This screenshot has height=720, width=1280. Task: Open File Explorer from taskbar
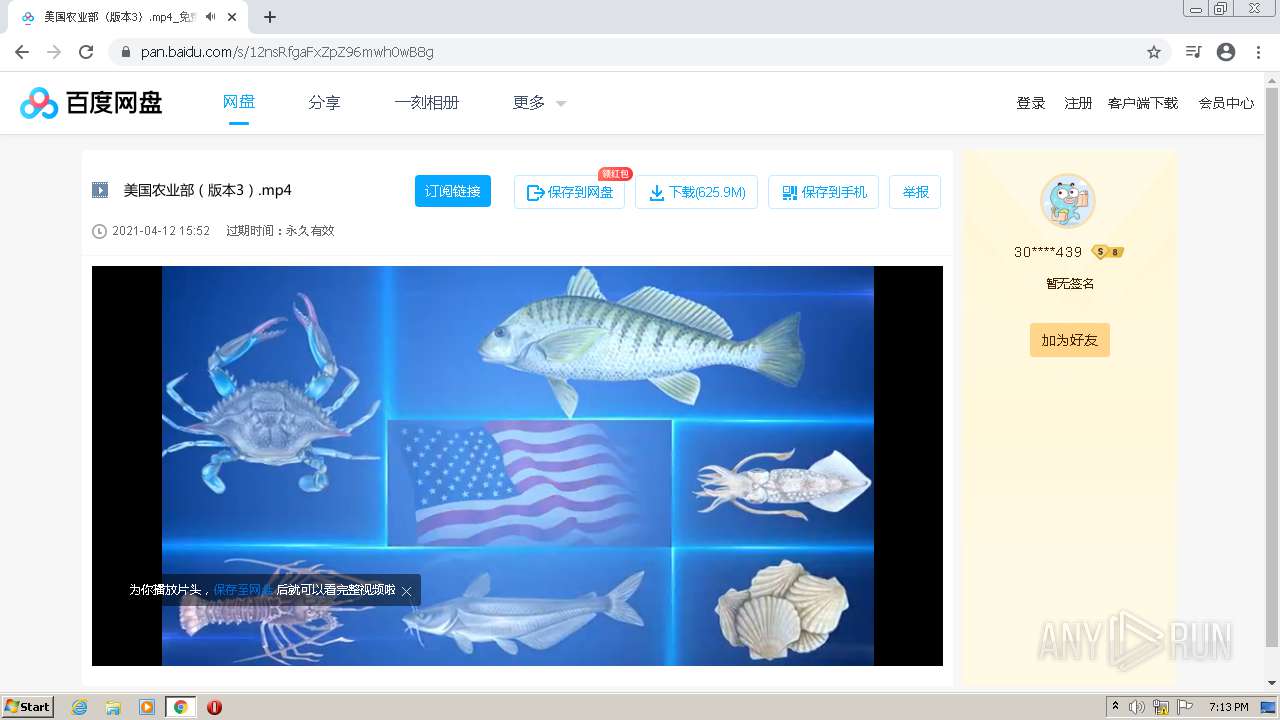[x=113, y=707]
